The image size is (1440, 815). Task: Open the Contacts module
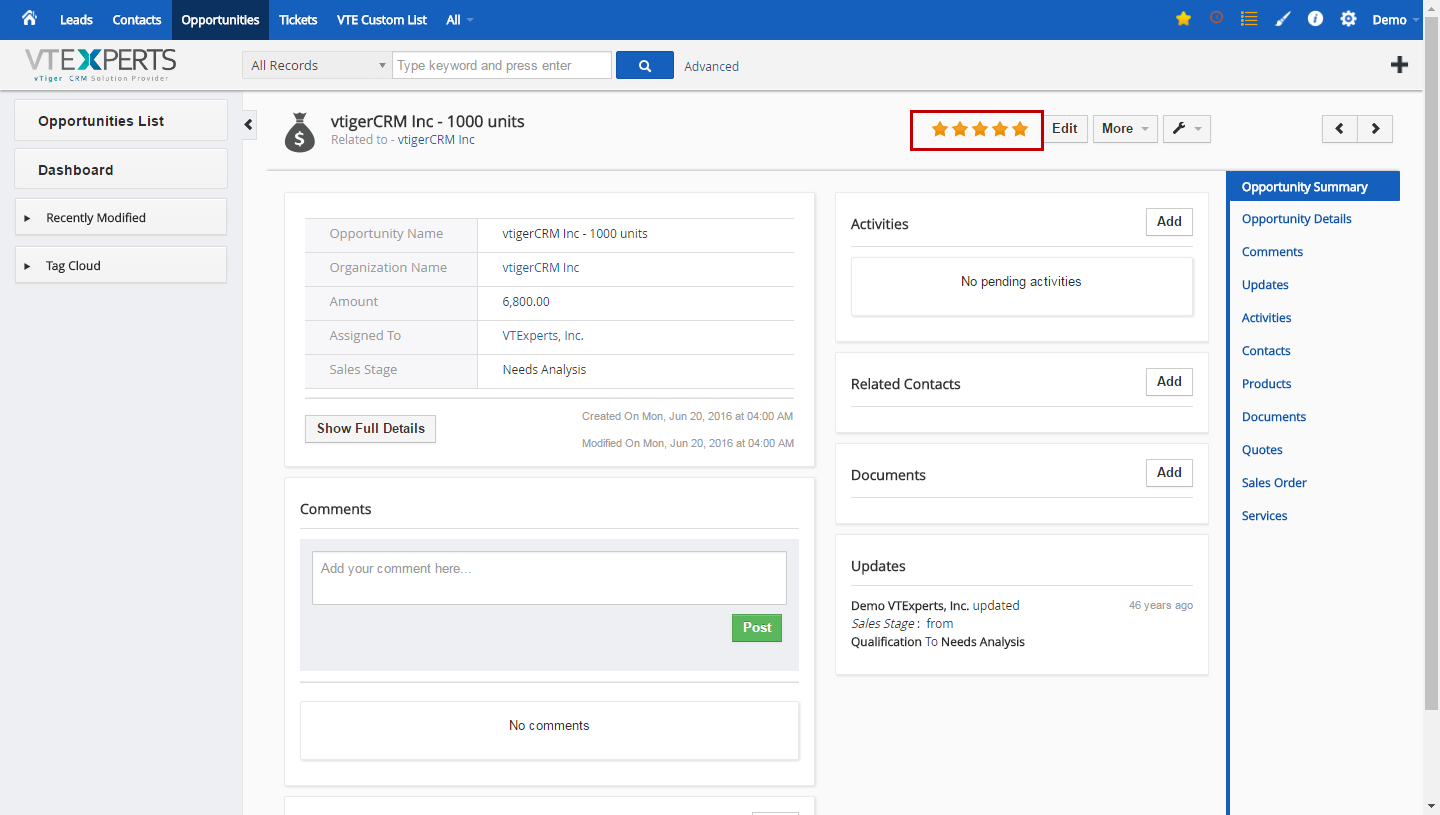coord(137,20)
